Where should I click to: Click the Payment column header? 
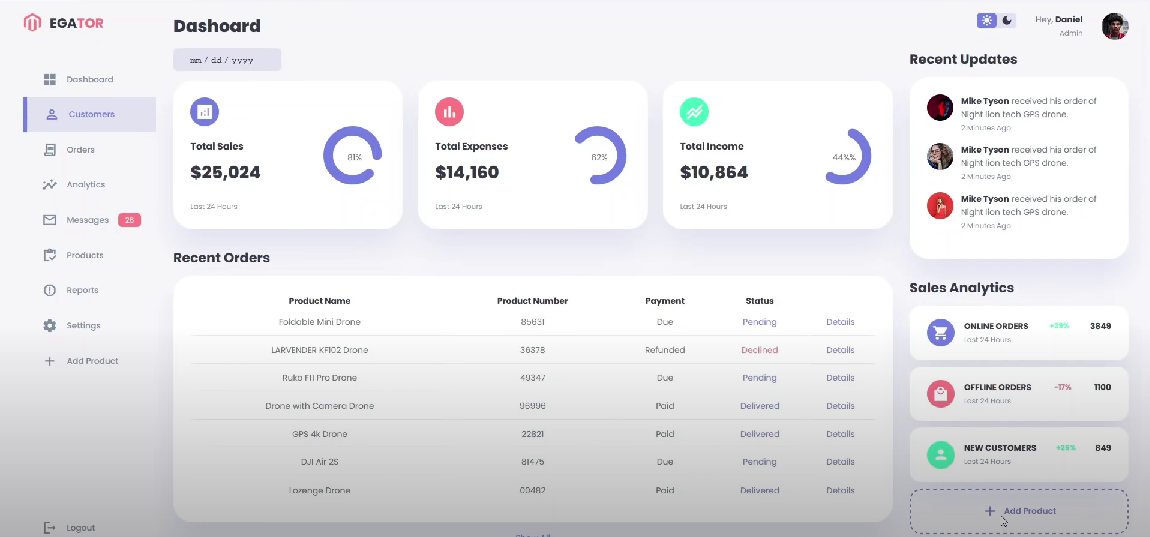coord(664,301)
